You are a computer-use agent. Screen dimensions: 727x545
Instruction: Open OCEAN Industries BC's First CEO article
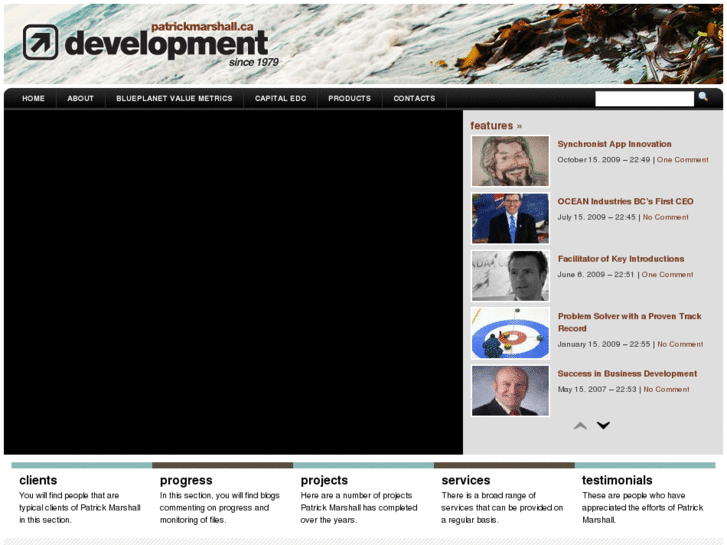pyautogui.click(x=625, y=201)
